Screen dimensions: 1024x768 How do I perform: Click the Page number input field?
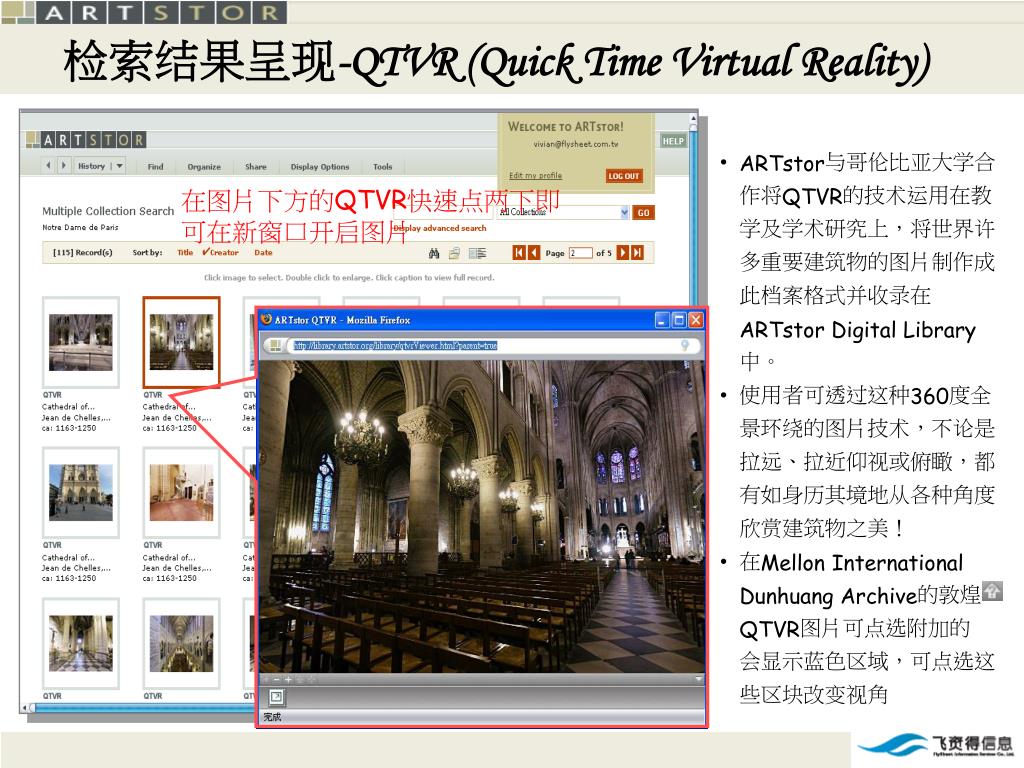coord(580,253)
